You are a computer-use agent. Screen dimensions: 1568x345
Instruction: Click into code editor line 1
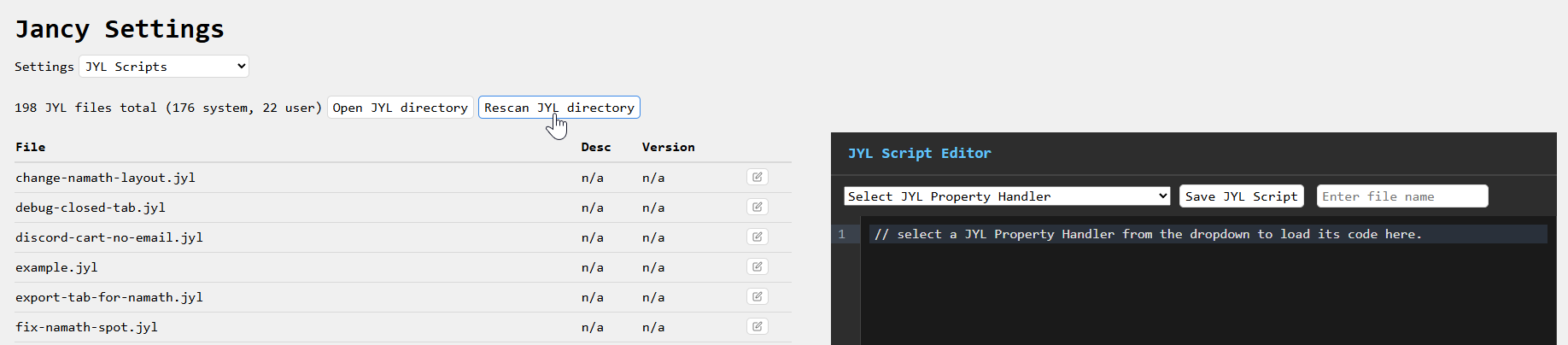tap(1208, 234)
